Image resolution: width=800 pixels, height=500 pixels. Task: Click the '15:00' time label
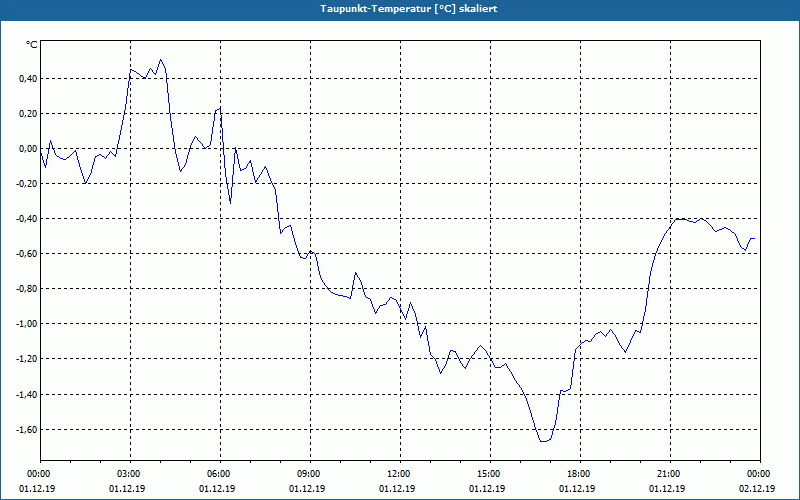click(x=490, y=474)
